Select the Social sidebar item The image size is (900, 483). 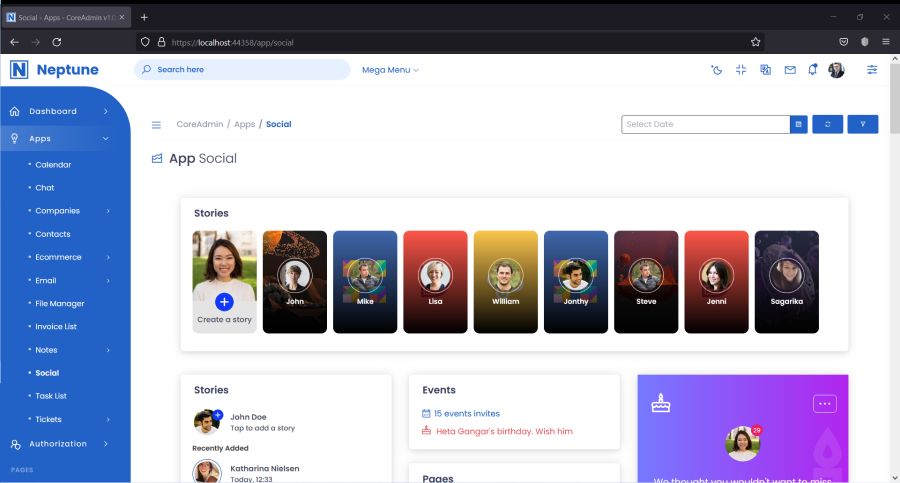pos(47,373)
